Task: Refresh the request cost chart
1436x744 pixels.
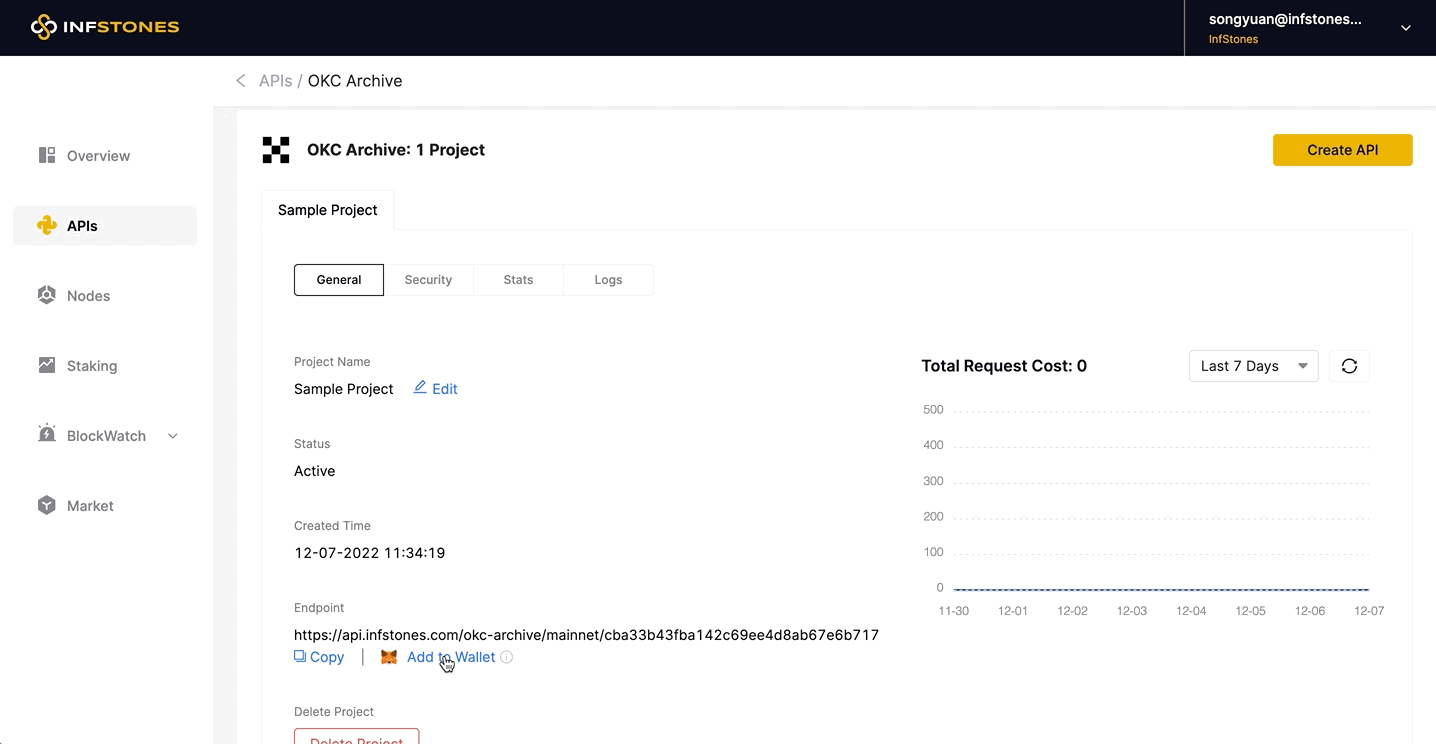Action: [1349, 366]
